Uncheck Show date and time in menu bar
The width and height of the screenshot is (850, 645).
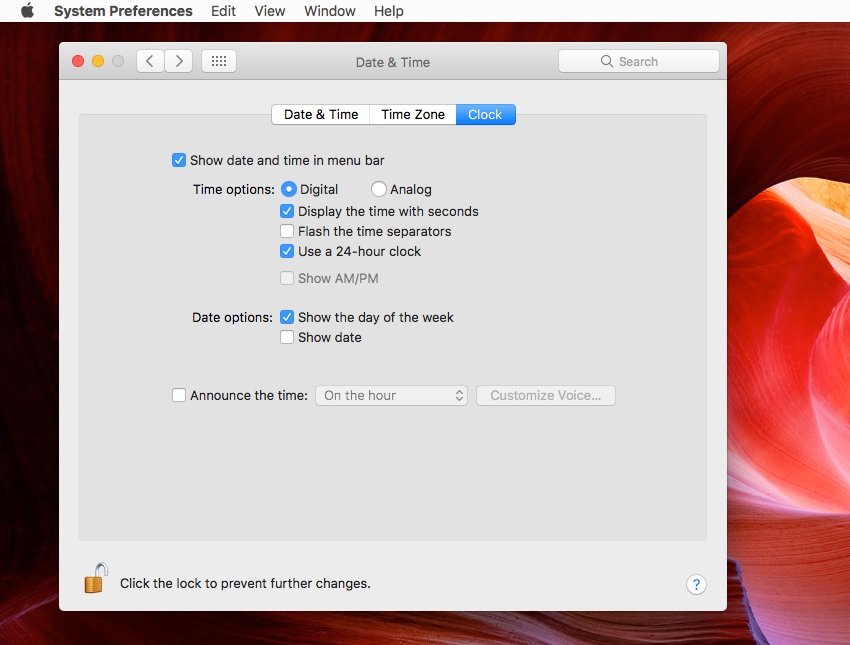click(179, 160)
